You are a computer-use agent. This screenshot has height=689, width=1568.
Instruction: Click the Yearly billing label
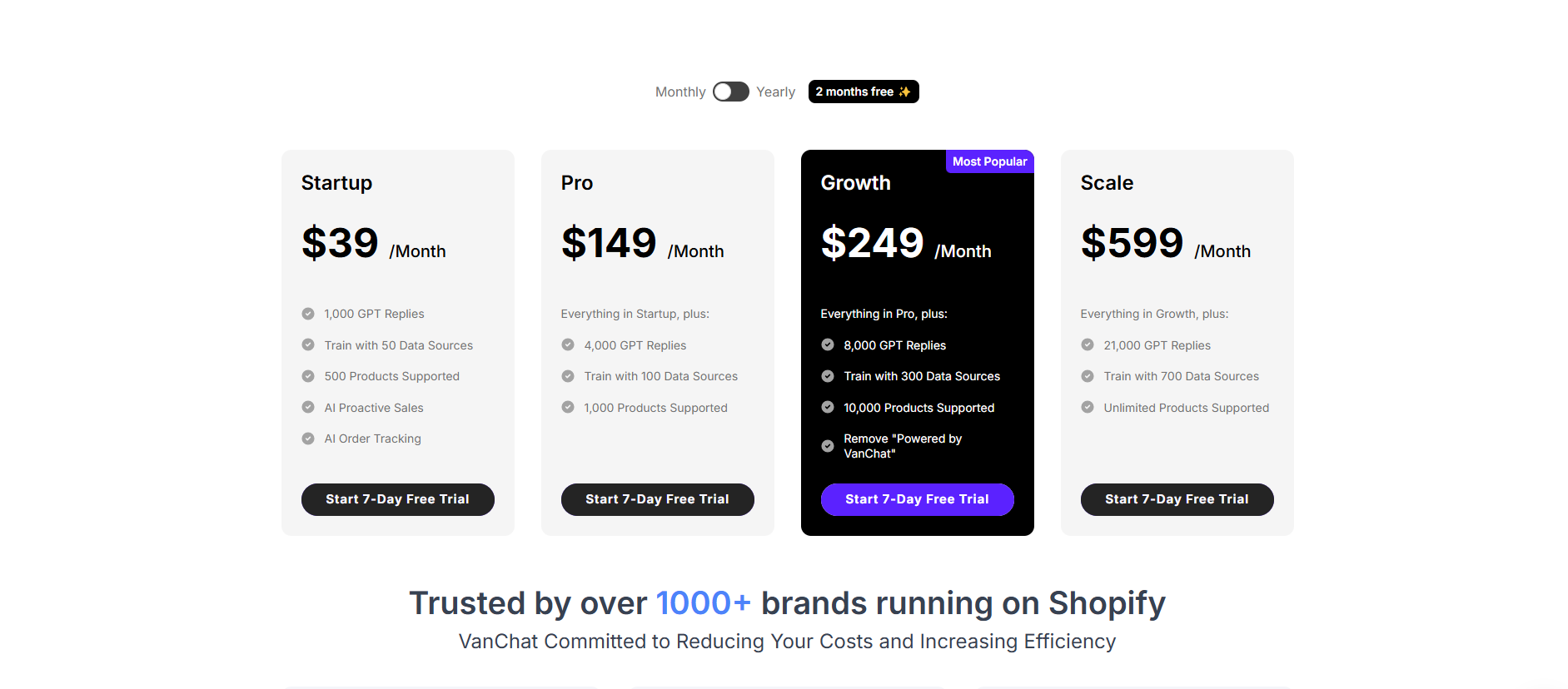[x=775, y=92]
